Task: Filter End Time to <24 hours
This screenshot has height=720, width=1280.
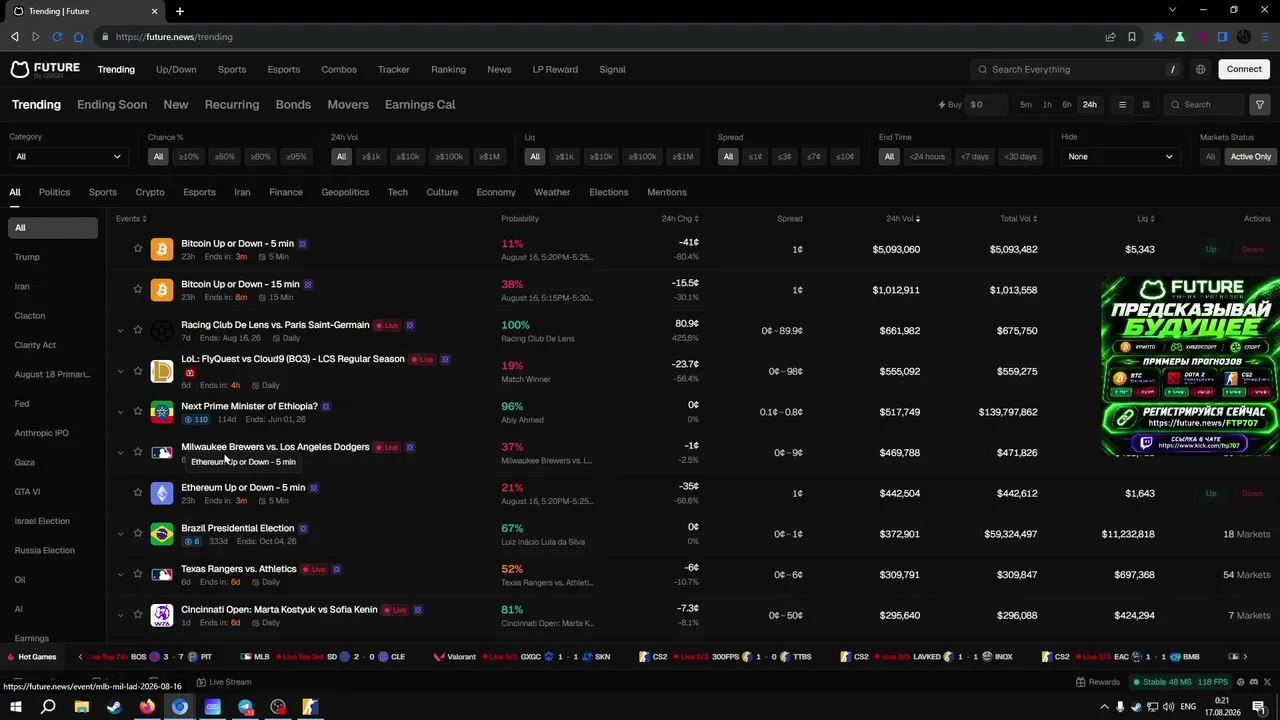Action: [x=927, y=157]
